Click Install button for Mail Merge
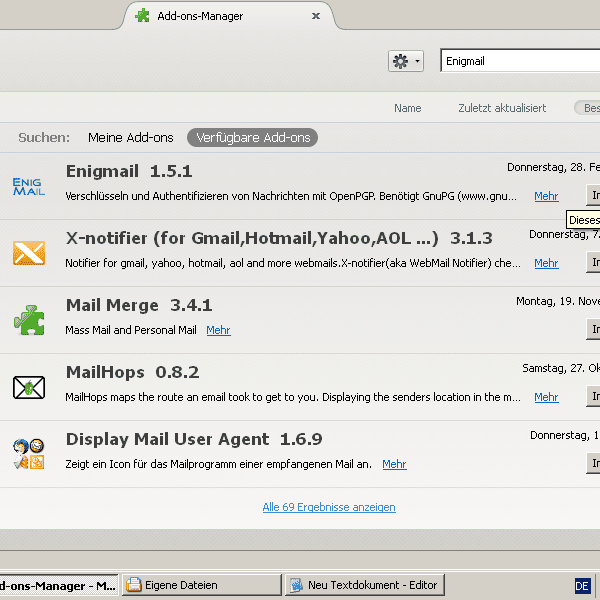The width and height of the screenshot is (600, 600). [593, 329]
